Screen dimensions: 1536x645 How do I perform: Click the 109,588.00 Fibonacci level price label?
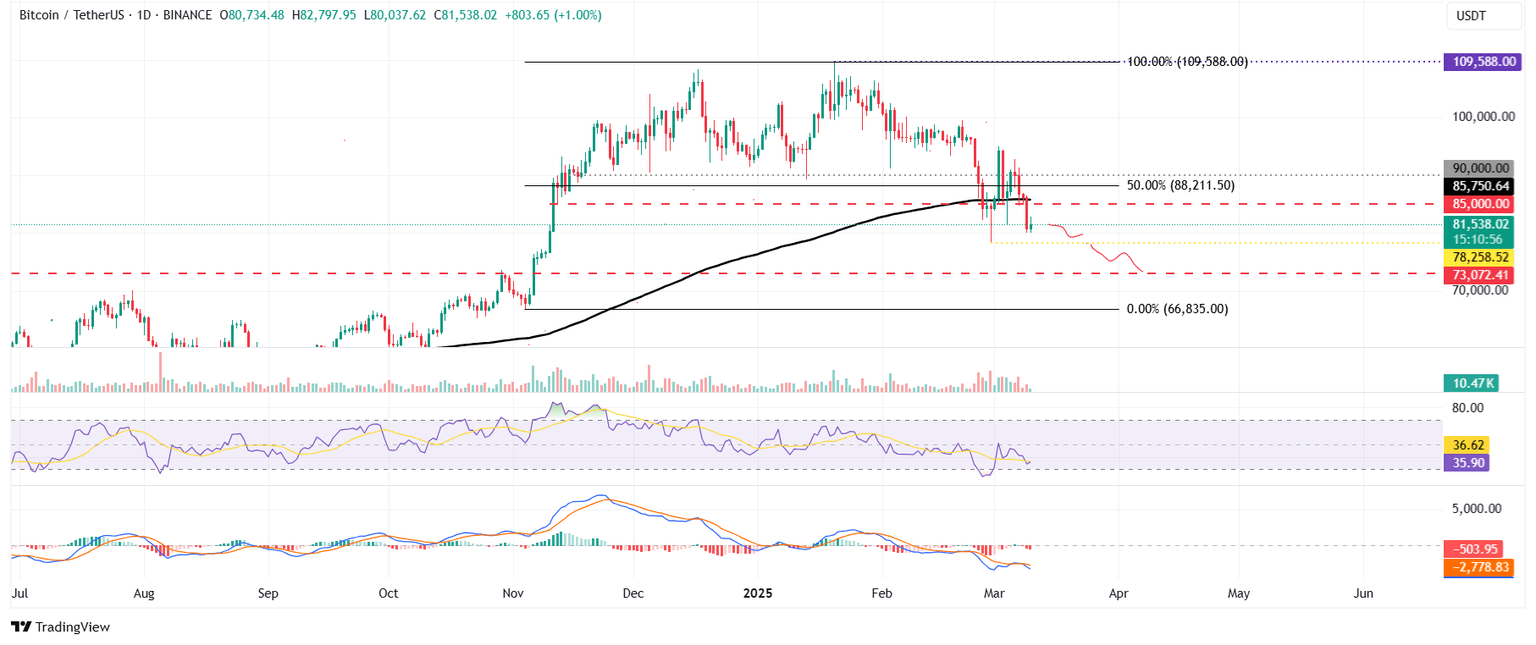pos(1483,60)
